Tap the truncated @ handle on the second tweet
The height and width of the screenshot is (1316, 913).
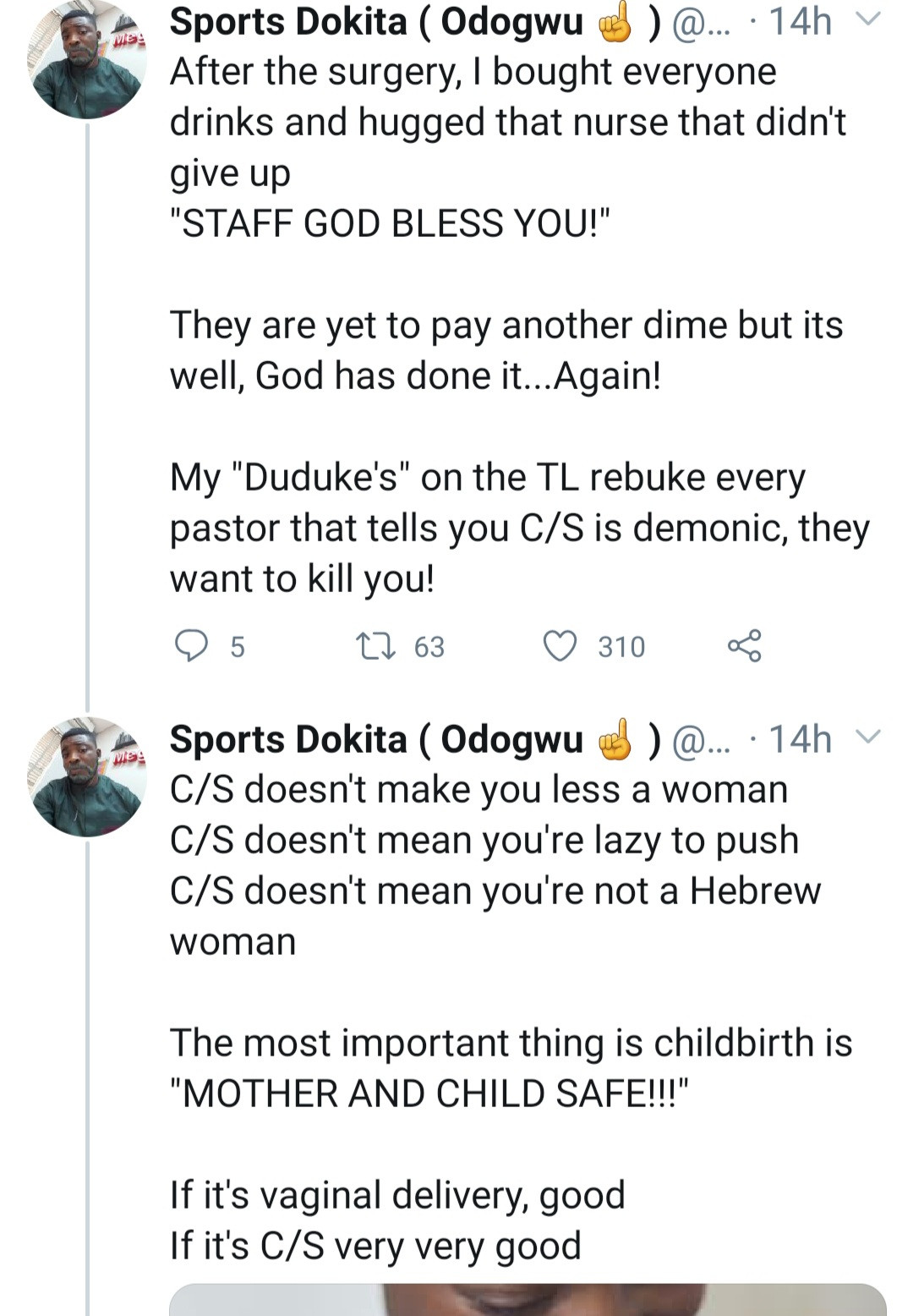pyautogui.click(x=700, y=741)
